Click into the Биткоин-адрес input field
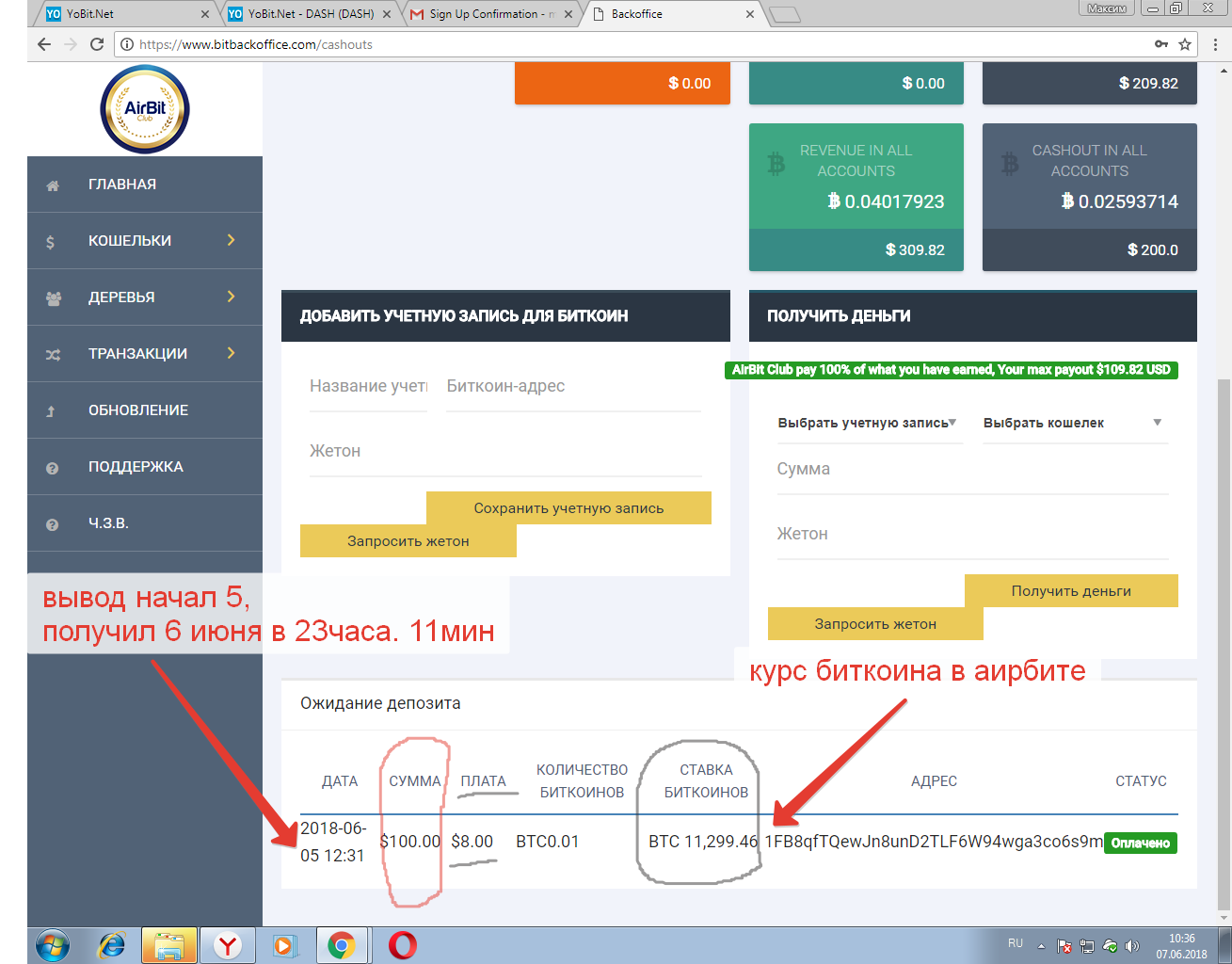Viewport: 1232px width, 964px height. tap(573, 387)
